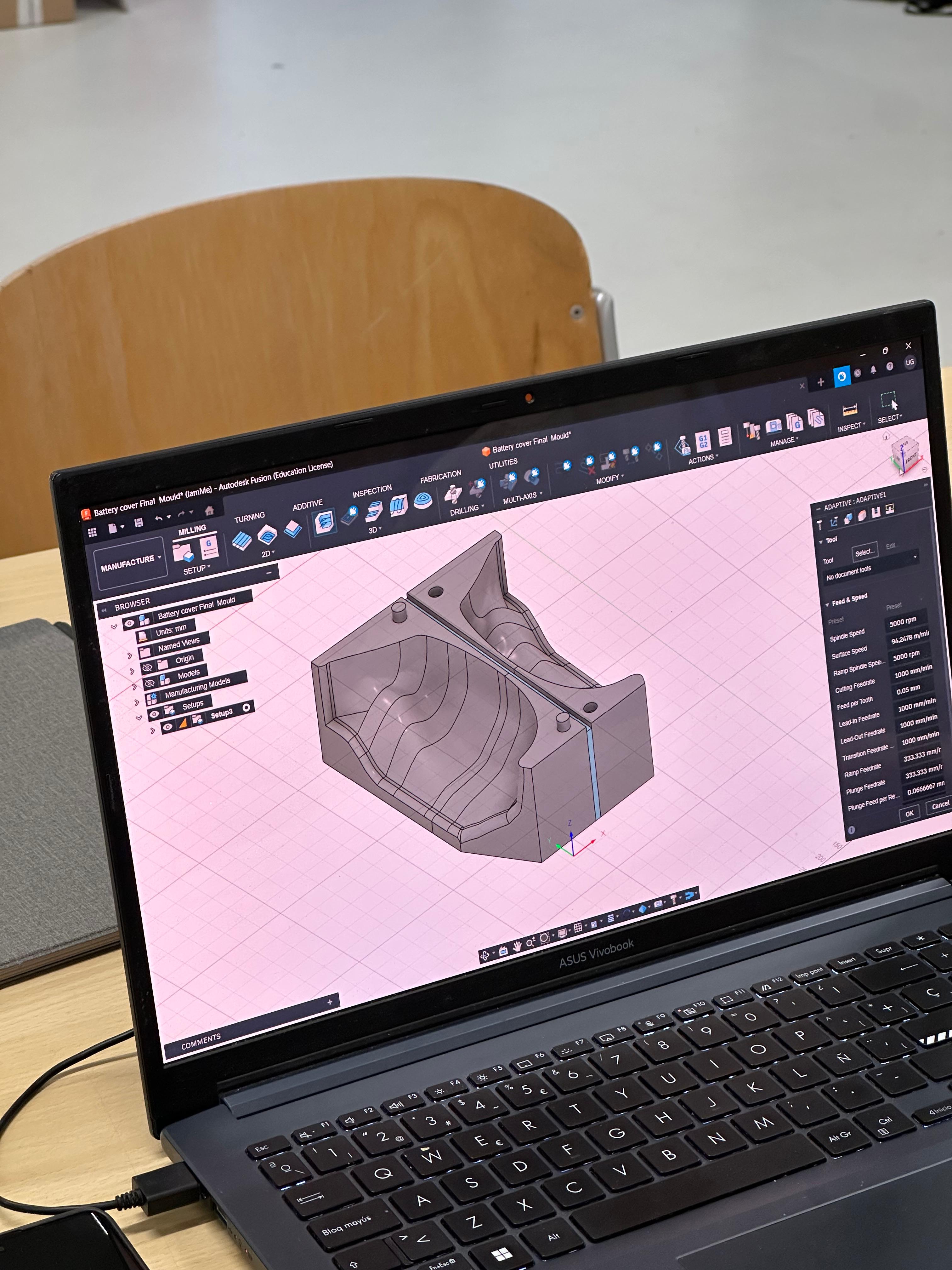
Task: Expand the MULTI-AXIS dropdown
Action: [x=522, y=497]
